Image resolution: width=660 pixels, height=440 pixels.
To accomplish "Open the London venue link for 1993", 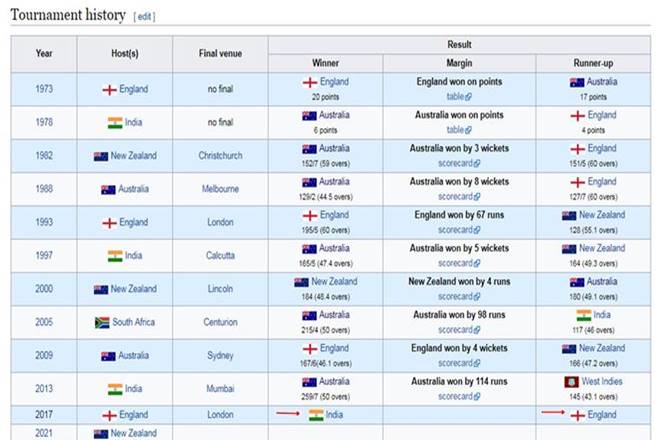I will (x=220, y=222).
